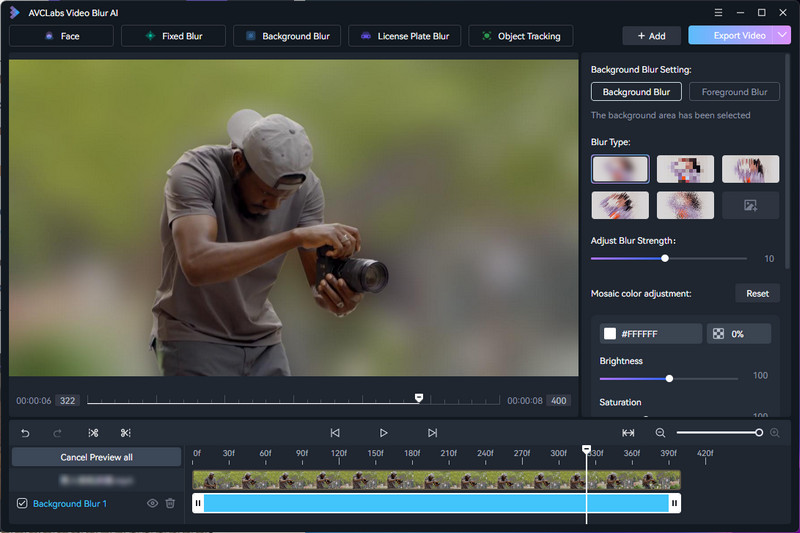The height and width of the screenshot is (533, 800).
Task: Click the left handle of blur clip
Action: 198,503
